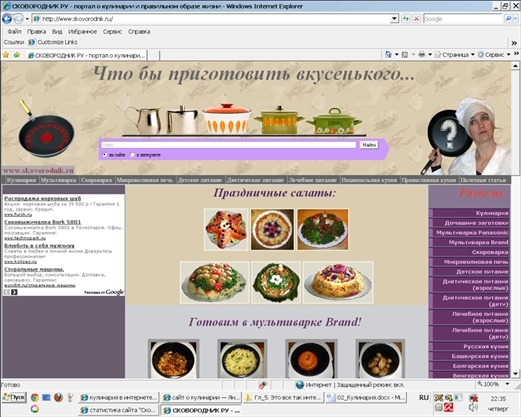Open the Правка menu
This screenshot has height=417, width=521.
tap(37, 32)
